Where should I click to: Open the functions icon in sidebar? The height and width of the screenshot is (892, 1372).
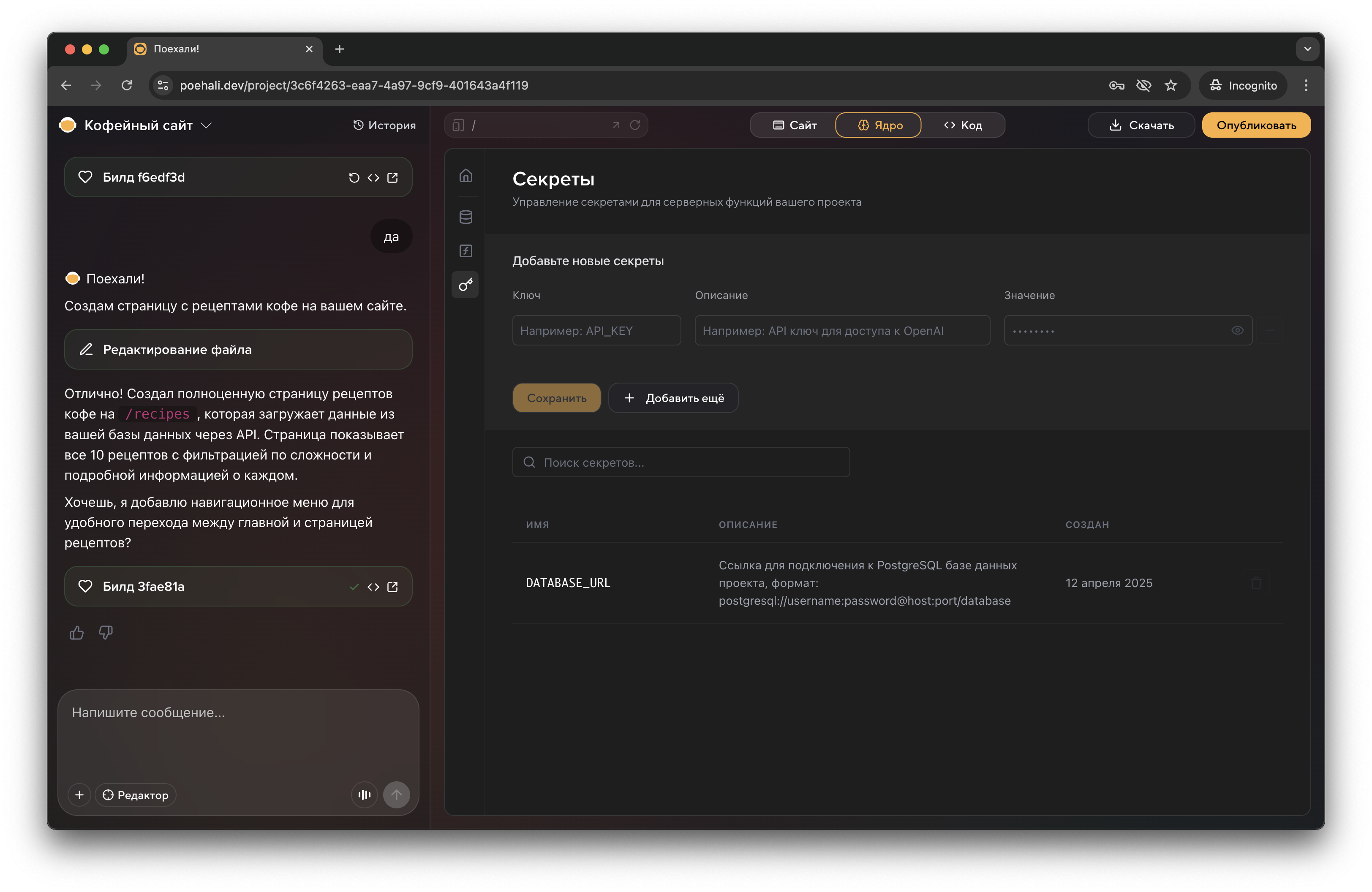tap(465, 250)
